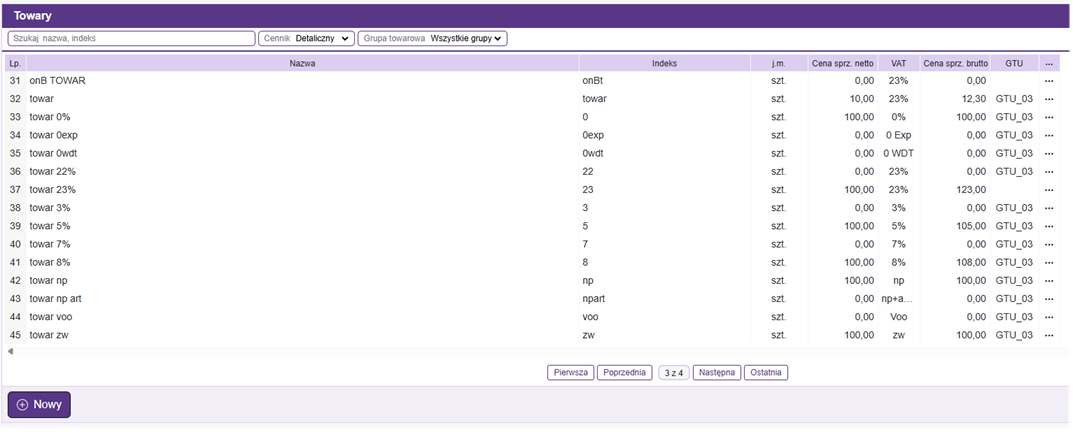
Task: Jump to Pierwsza page
Action: [x=571, y=373]
